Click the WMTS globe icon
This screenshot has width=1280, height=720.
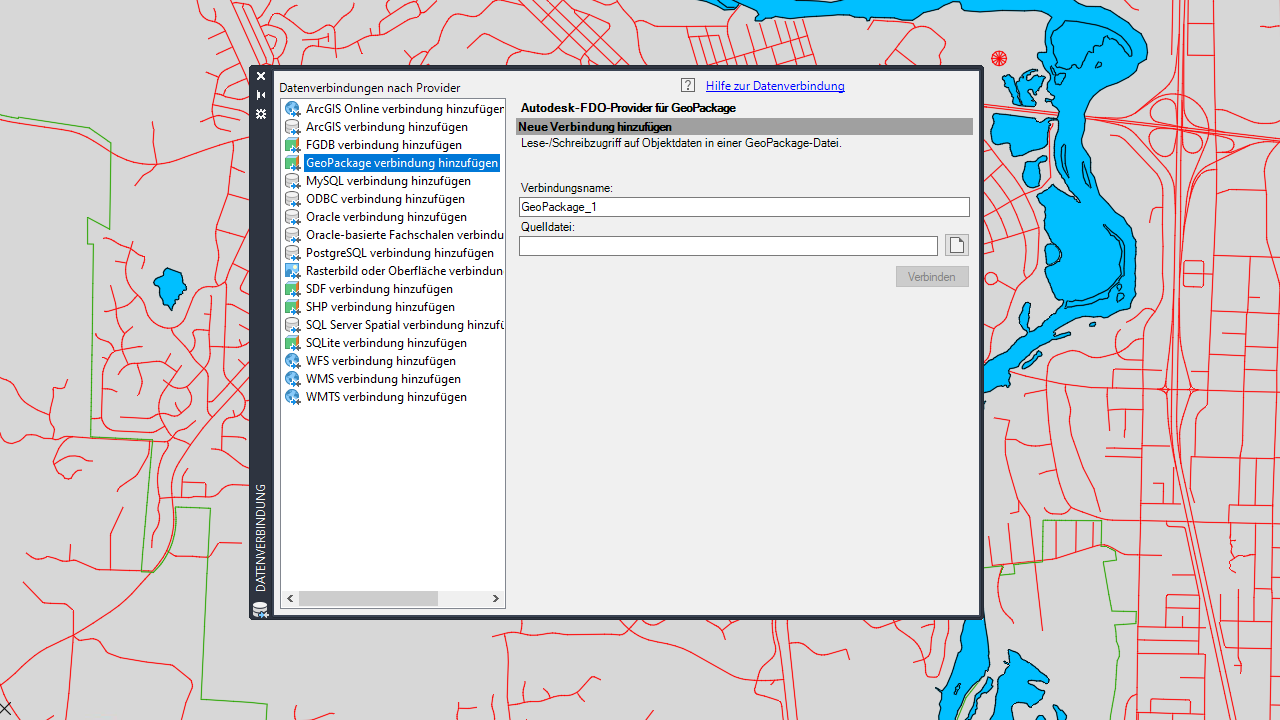[293, 397]
